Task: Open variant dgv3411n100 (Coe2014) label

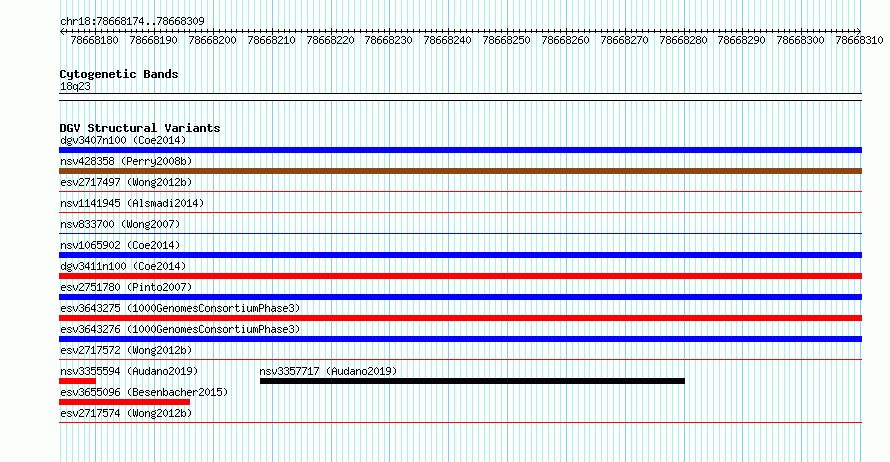Action: pos(123,266)
